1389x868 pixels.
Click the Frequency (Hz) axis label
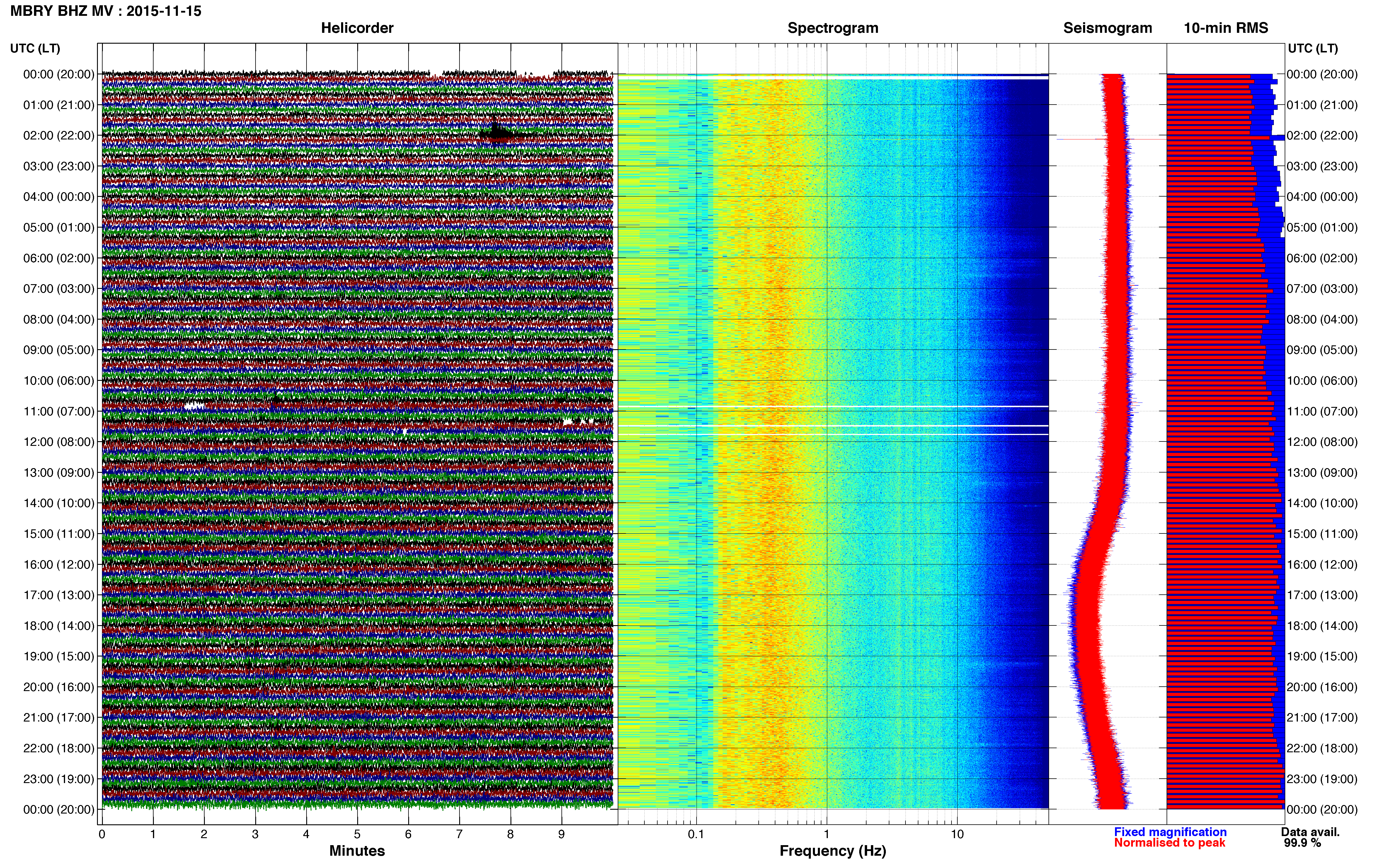pyautogui.click(x=833, y=851)
